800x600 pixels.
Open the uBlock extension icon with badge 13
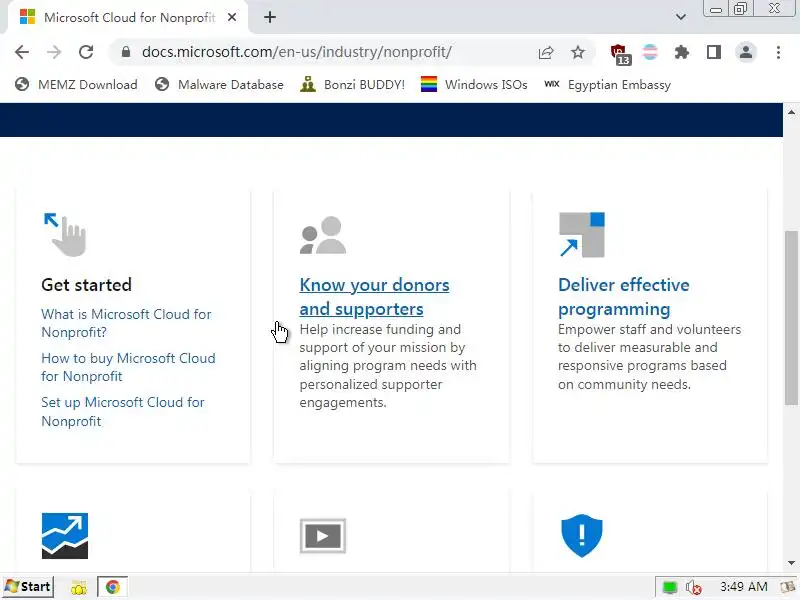click(x=620, y=54)
